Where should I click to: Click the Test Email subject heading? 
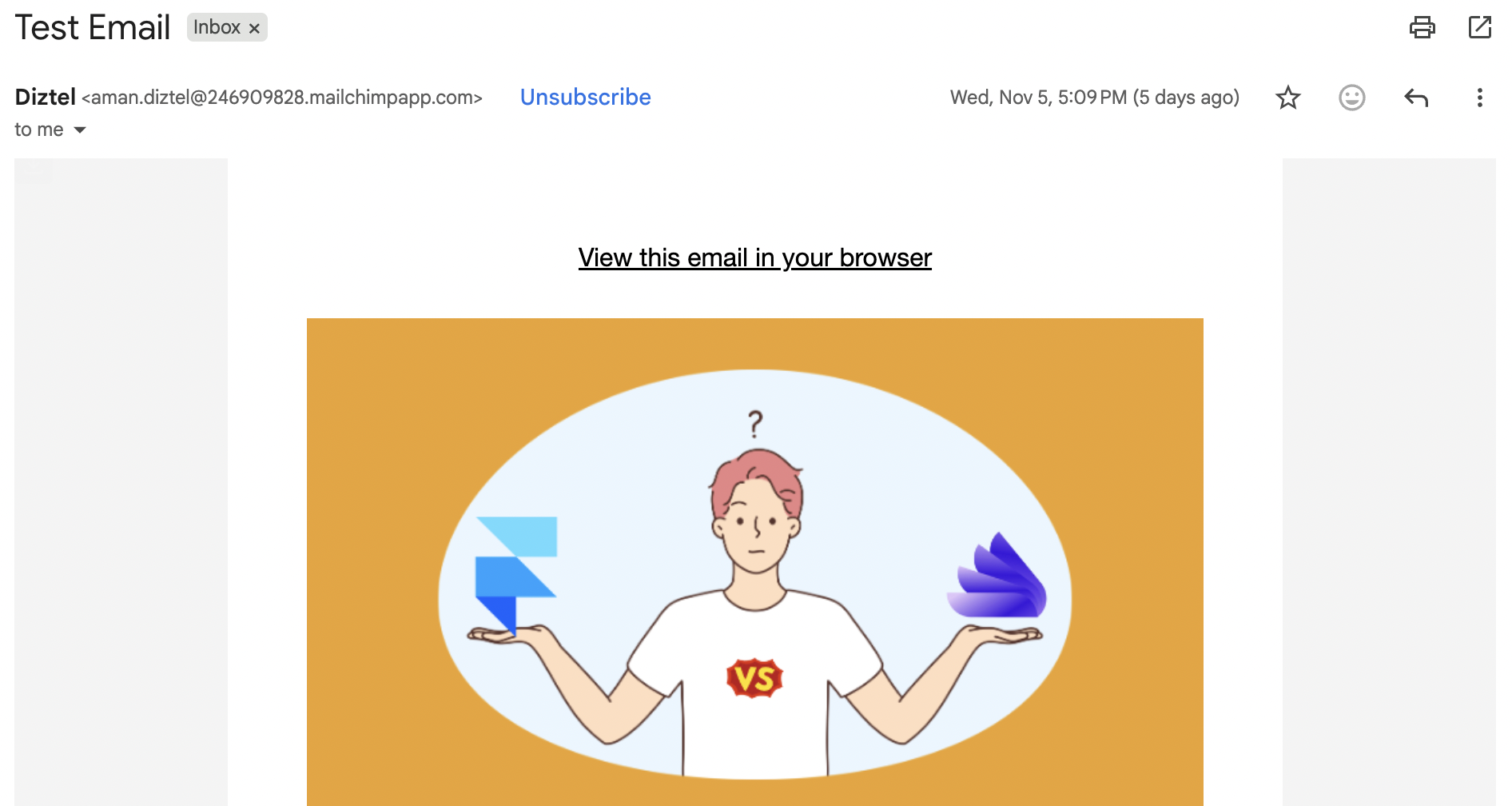(x=93, y=27)
